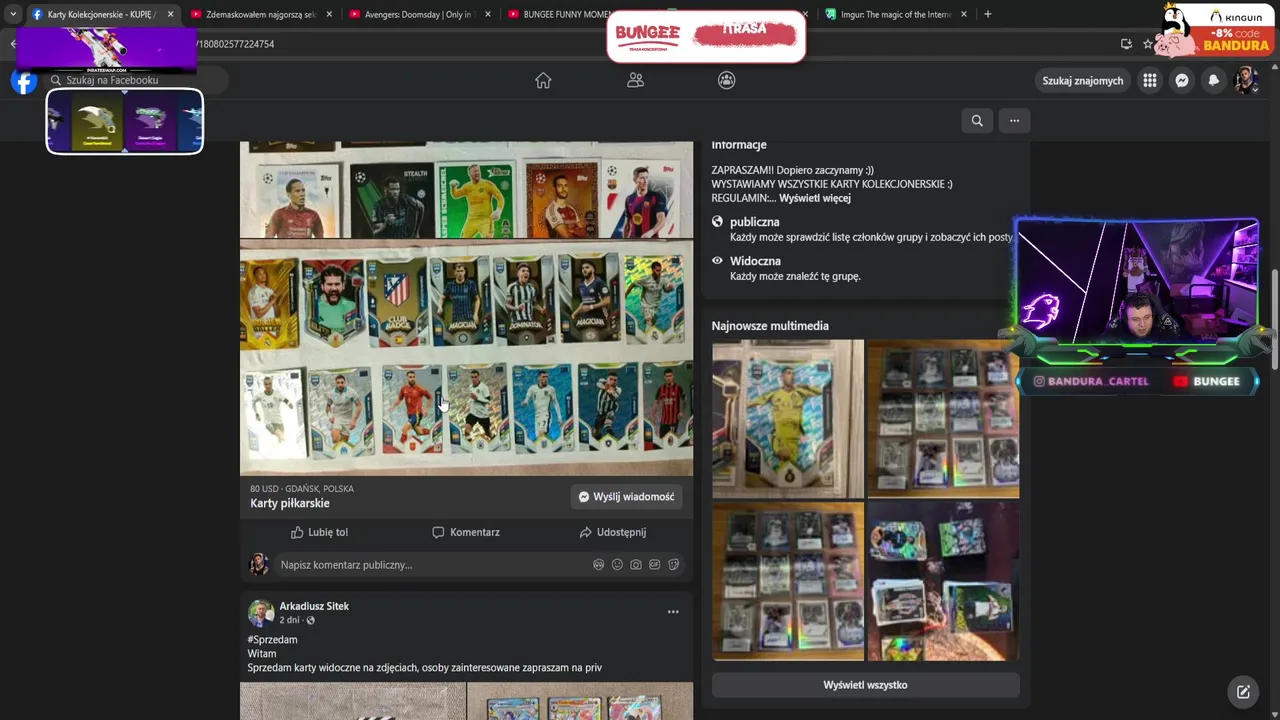Insert GIF in the comment
This screenshot has height=720, width=1280.
[654, 565]
